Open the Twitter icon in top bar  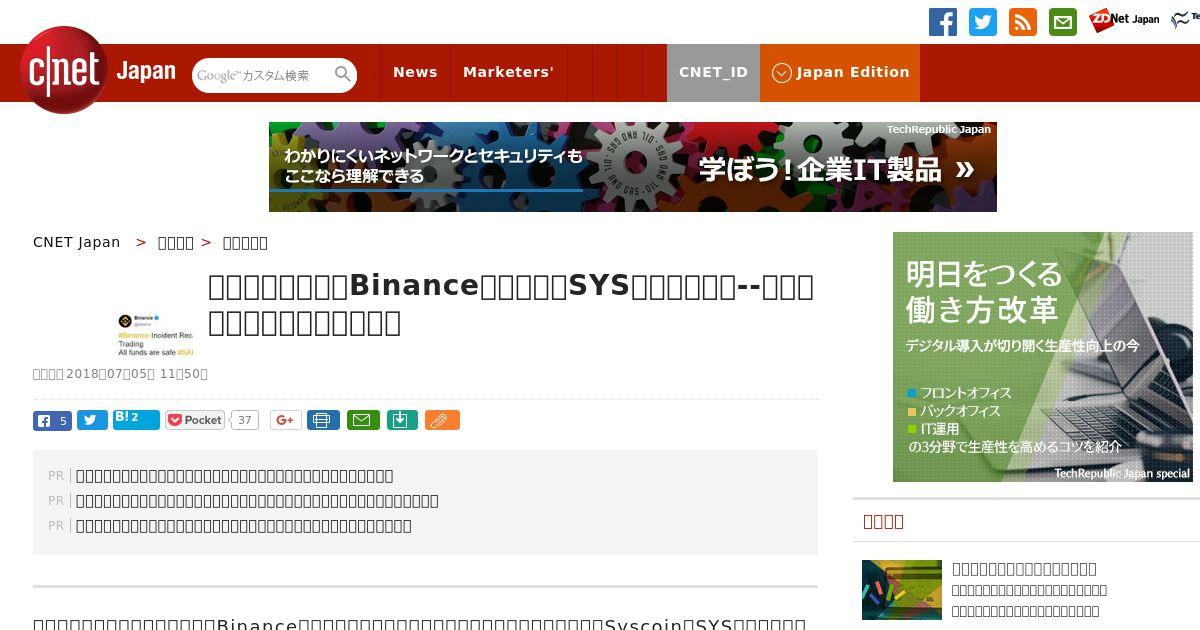click(x=983, y=22)
